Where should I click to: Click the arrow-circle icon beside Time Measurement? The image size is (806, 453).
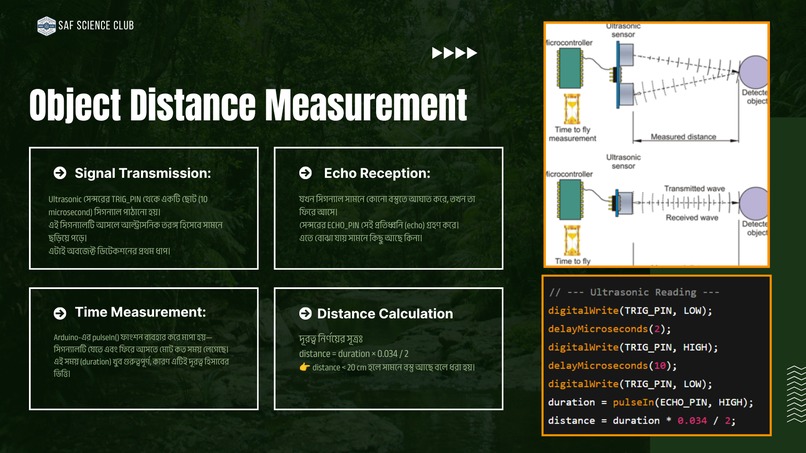pyautogui.click(x=60, y=313)
